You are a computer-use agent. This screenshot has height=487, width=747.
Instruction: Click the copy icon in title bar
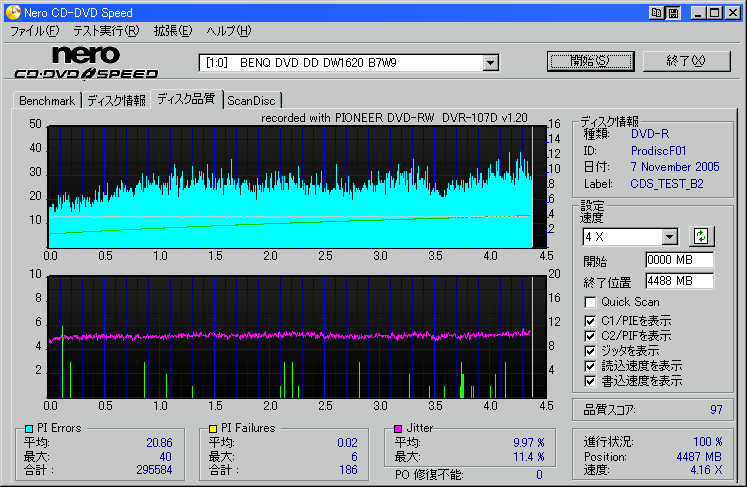click(x=656, y=13)
